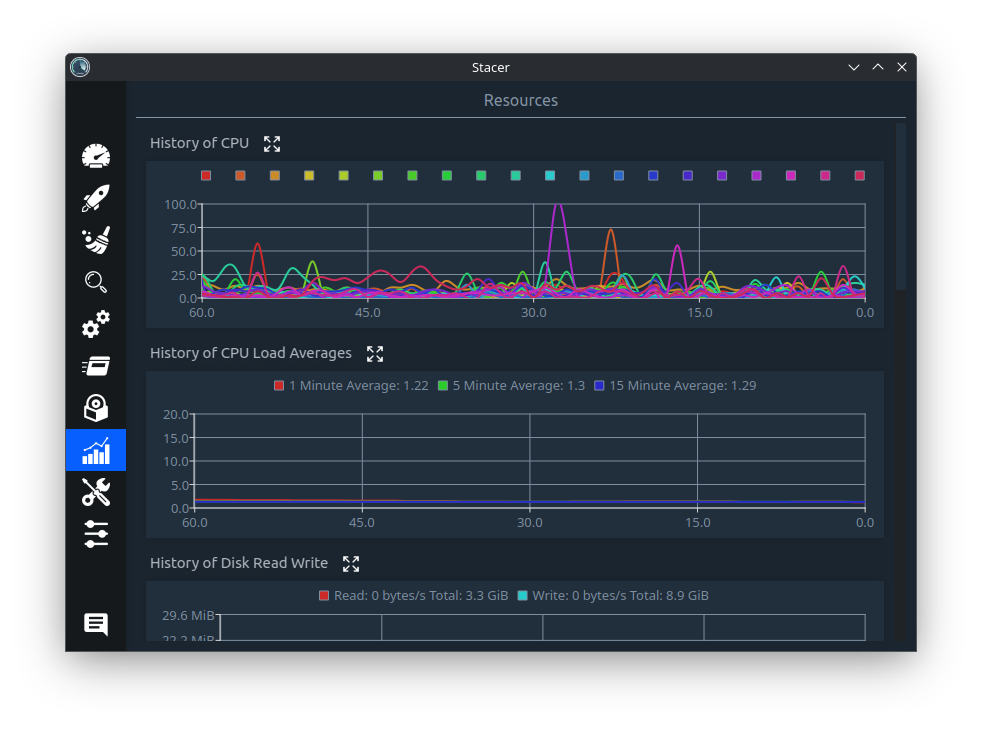982x729 pixels.
Task: Select the highlighted Resources sidebar tab
Action: (x=96, y=450)
